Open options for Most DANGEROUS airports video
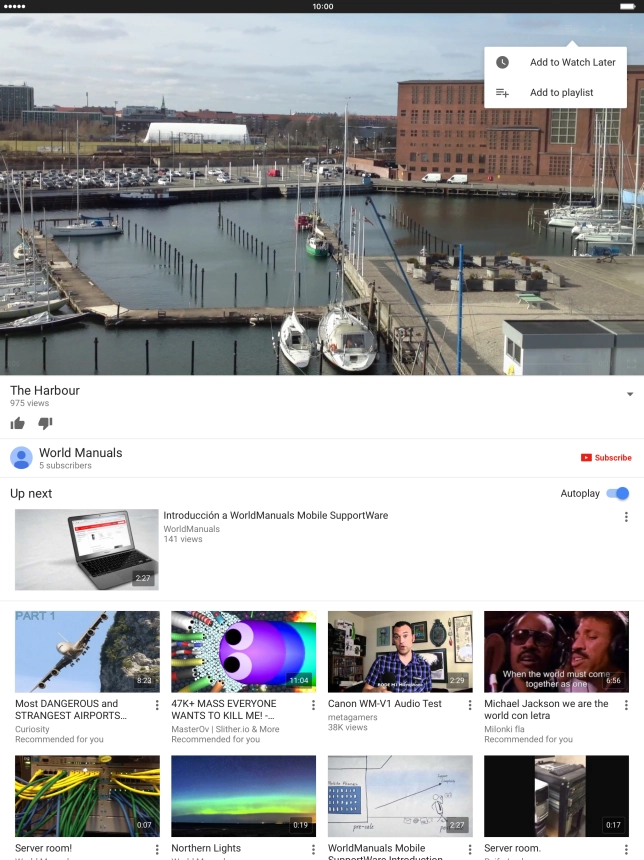The width and height of the screenshot is (644, 860). pos(157,705)
